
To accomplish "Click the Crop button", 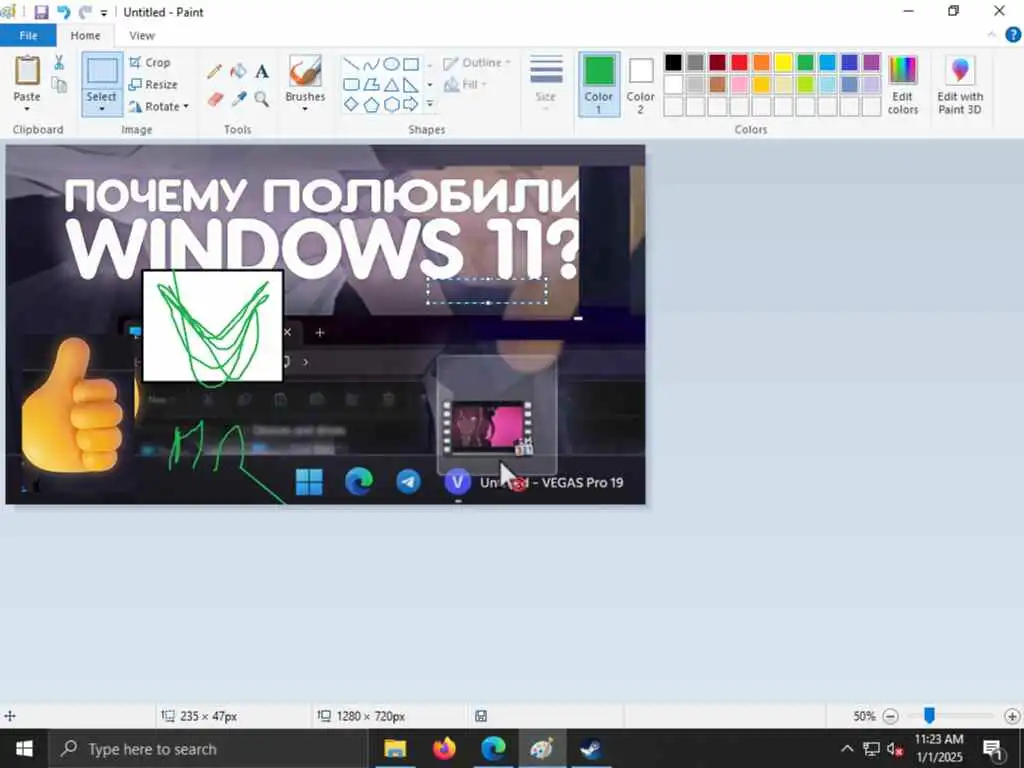I will pyautogui.click(x=150, y=63).
